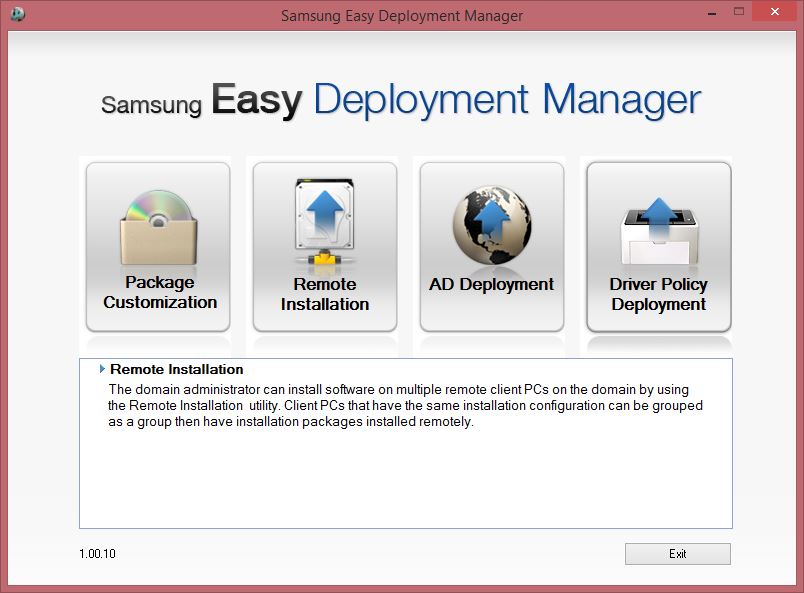Click the Remote Installation heading in the description box
Viewport: 804px width, 593px height.
(175, 369)
